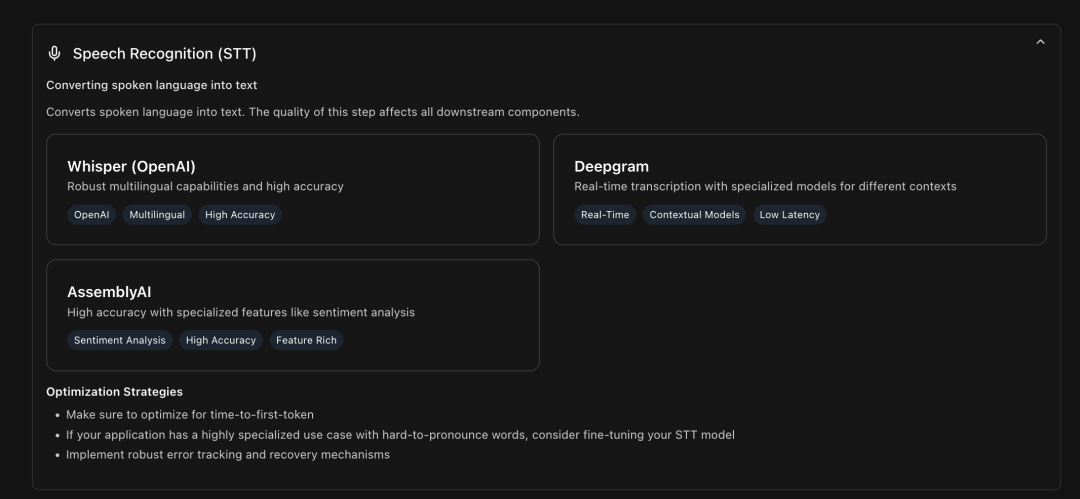Viewport: 1080px width, 499px height.
Task: Collapse the Speech Recognition section chevron
Action: 1040,42
